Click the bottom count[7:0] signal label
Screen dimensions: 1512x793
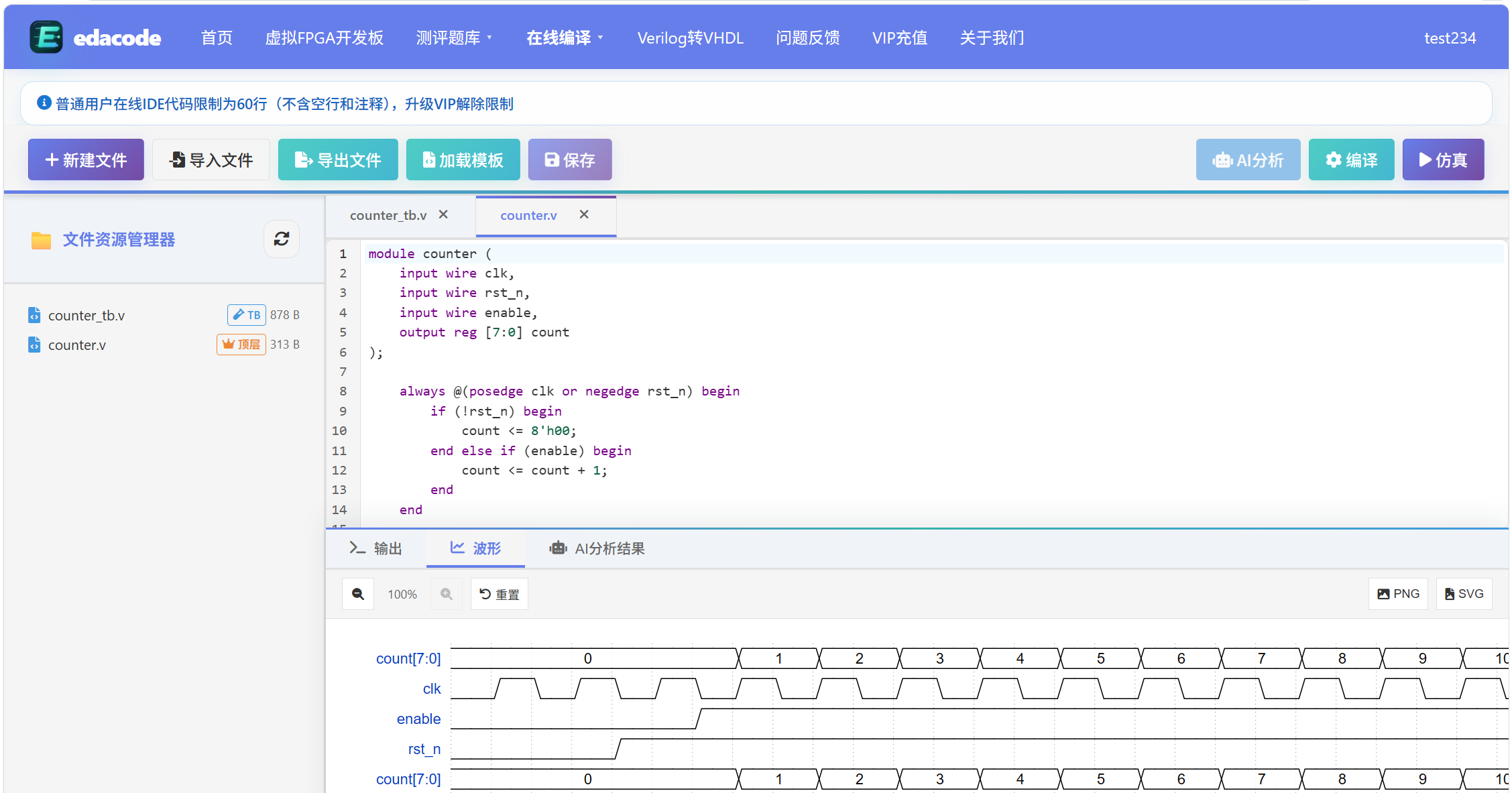point(408,779)
